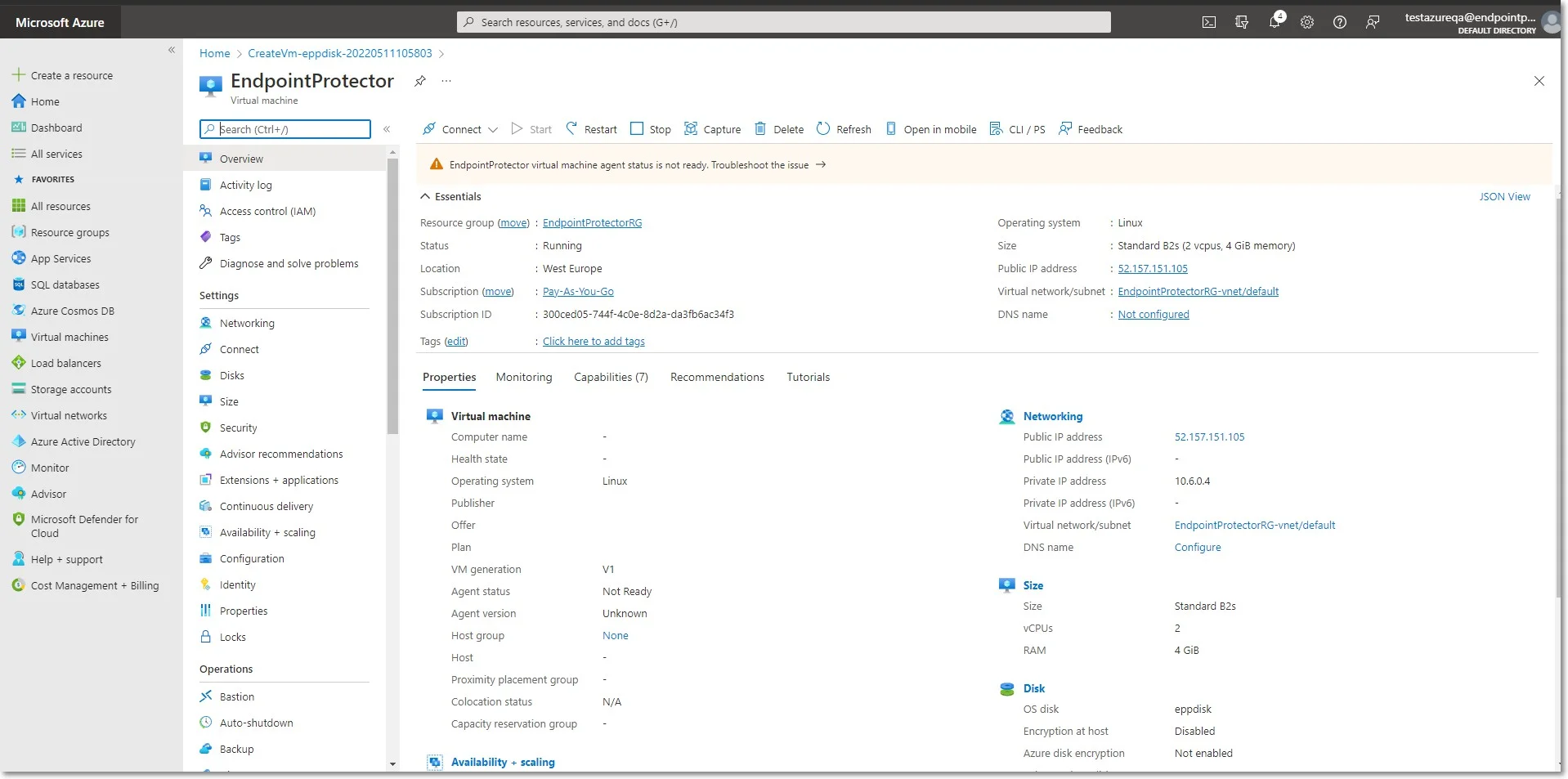This screenshot has width=1568, height=779.
Task: Click the Start toolbar button
Action: point(531,129)
